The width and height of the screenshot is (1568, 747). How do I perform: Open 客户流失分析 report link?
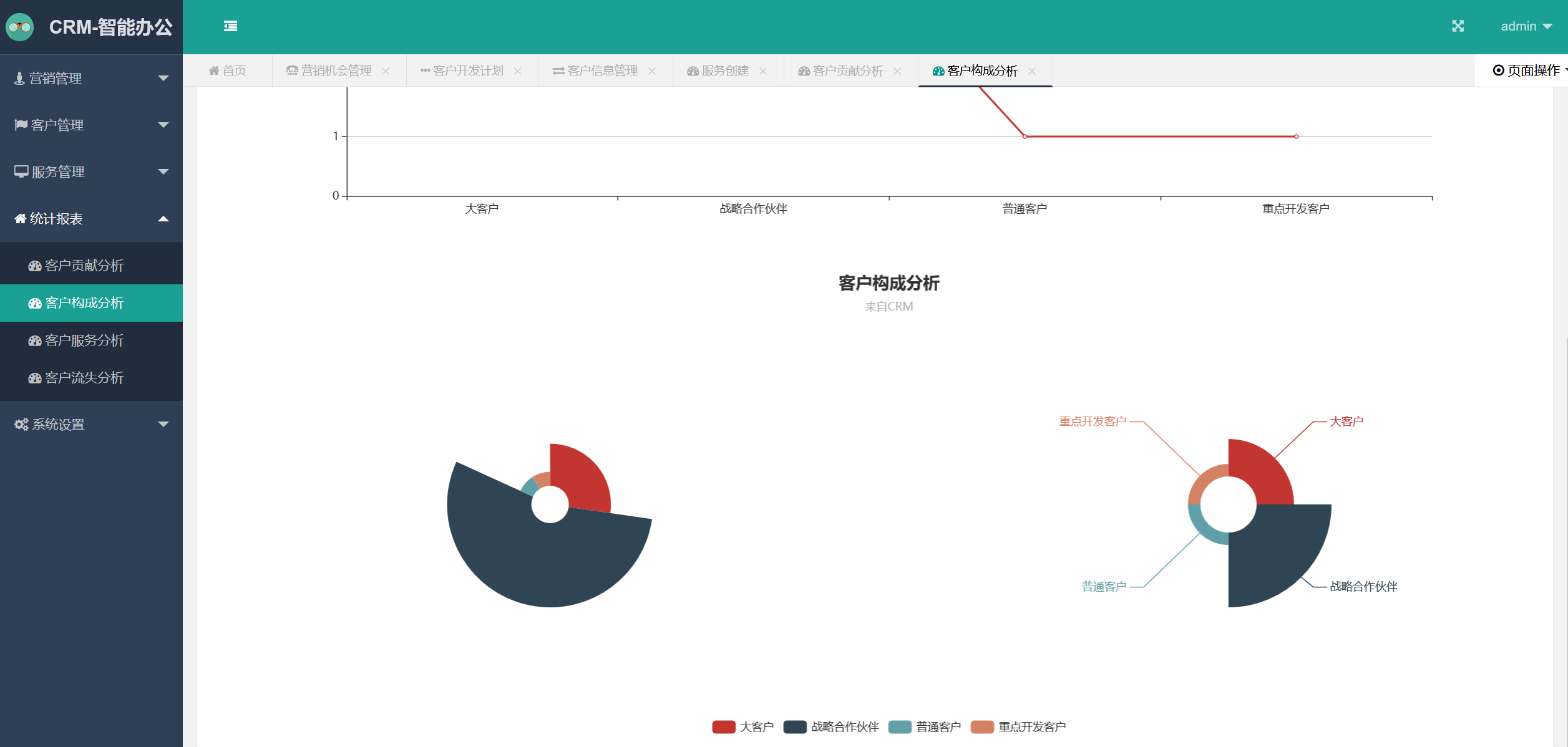[x=84, y=378]
